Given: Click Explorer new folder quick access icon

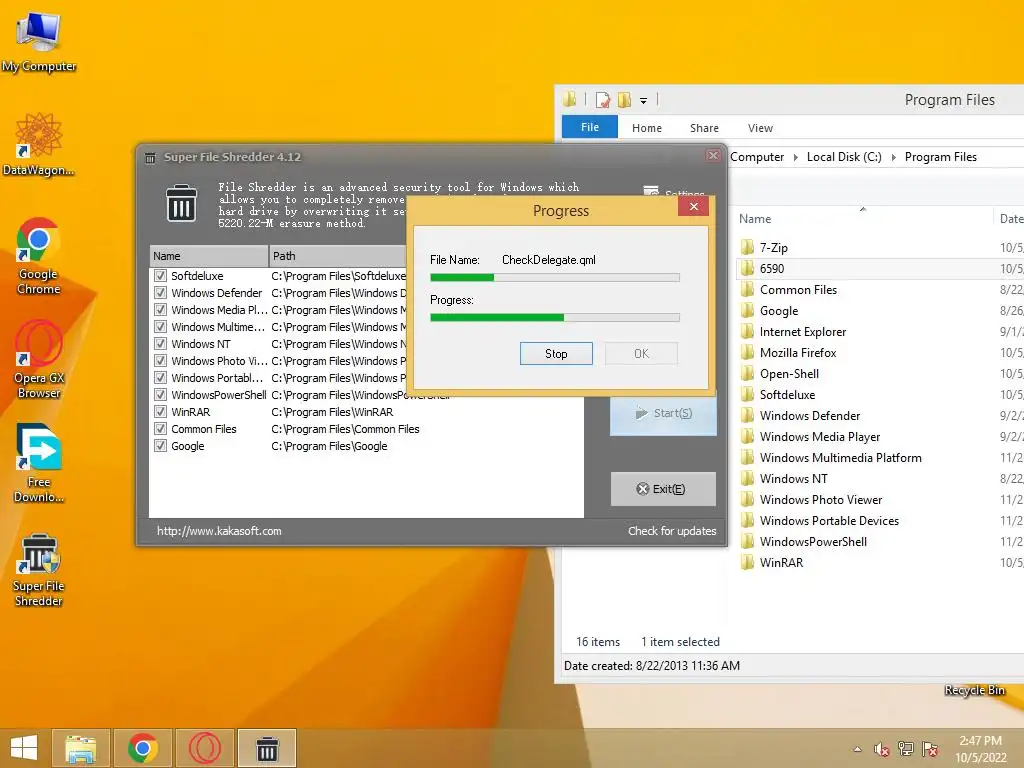Looking at the screenshot, I should tap(624, 100).
